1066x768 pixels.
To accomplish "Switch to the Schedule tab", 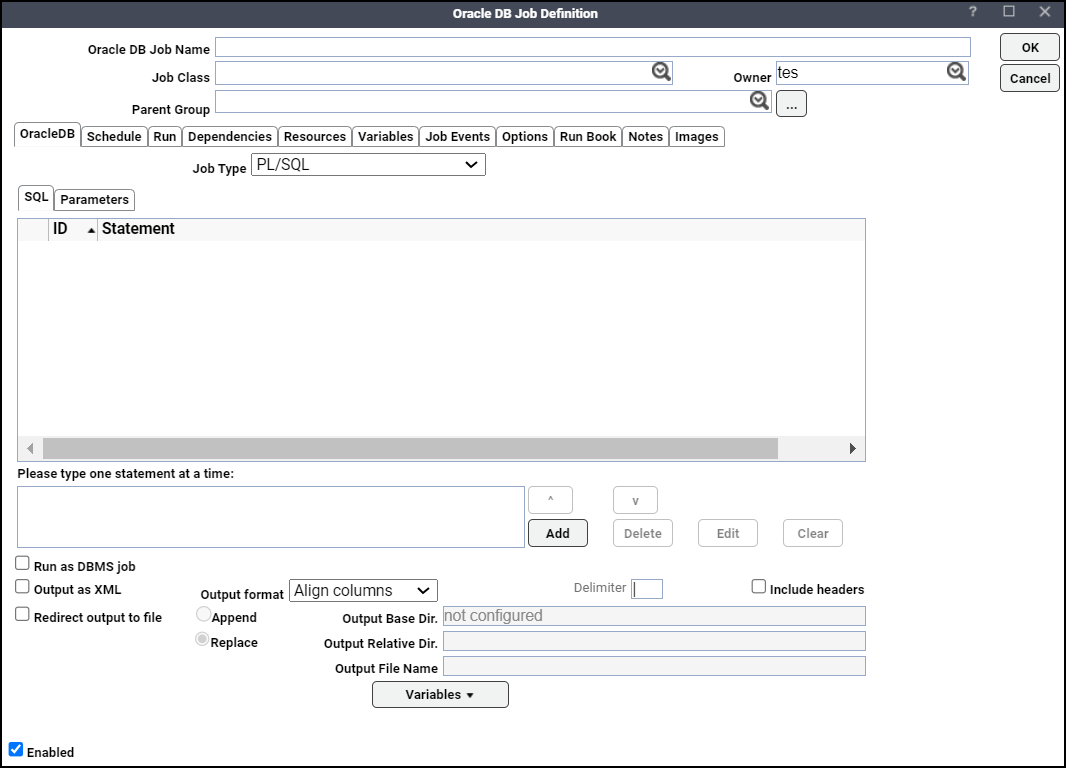I will pos(114,137).
